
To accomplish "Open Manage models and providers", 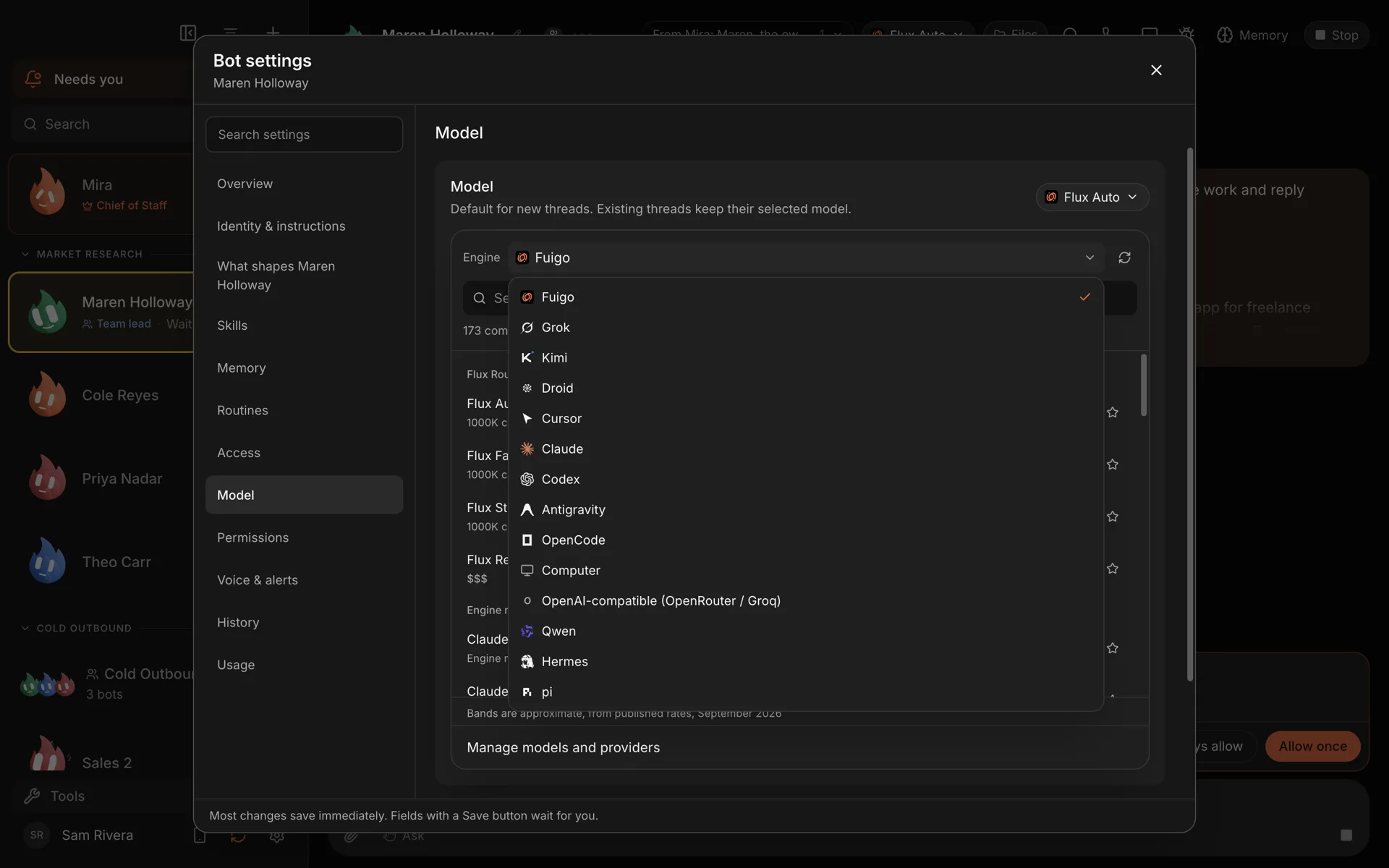I will coord(799,747).
